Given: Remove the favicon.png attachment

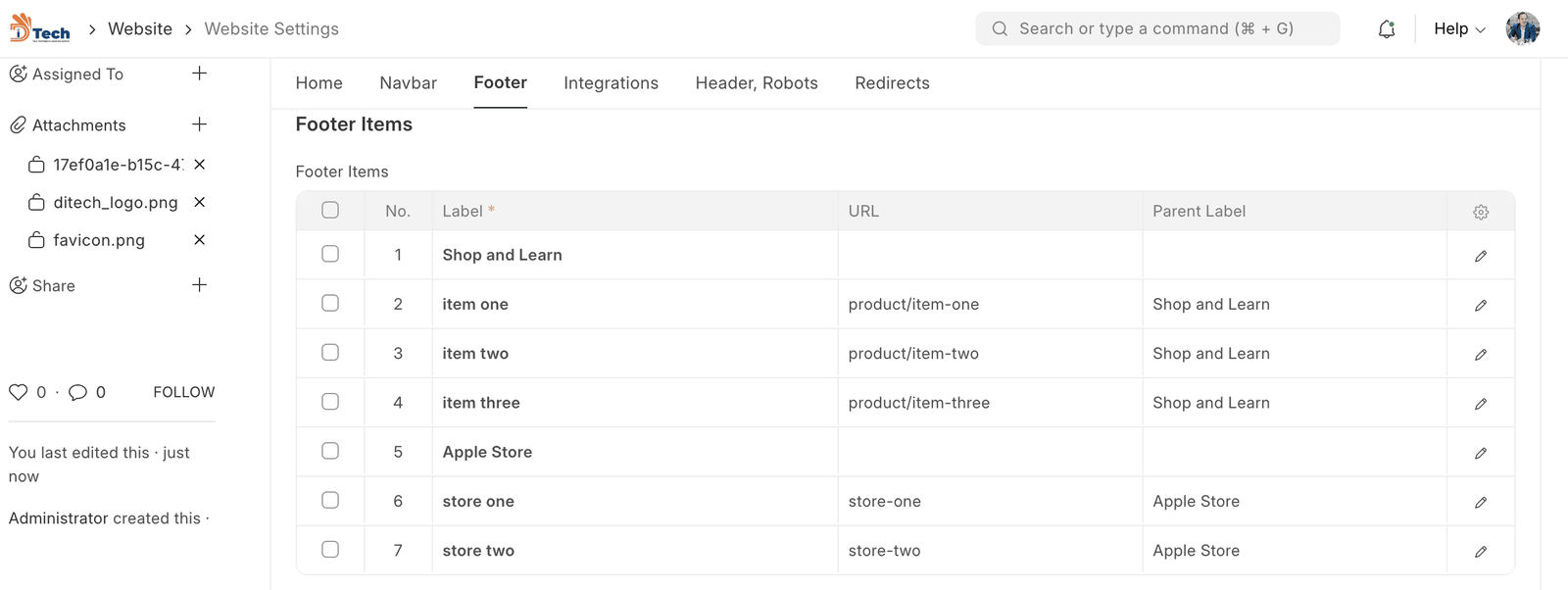Looking at the screenshot, I should (x=199, y=240).
